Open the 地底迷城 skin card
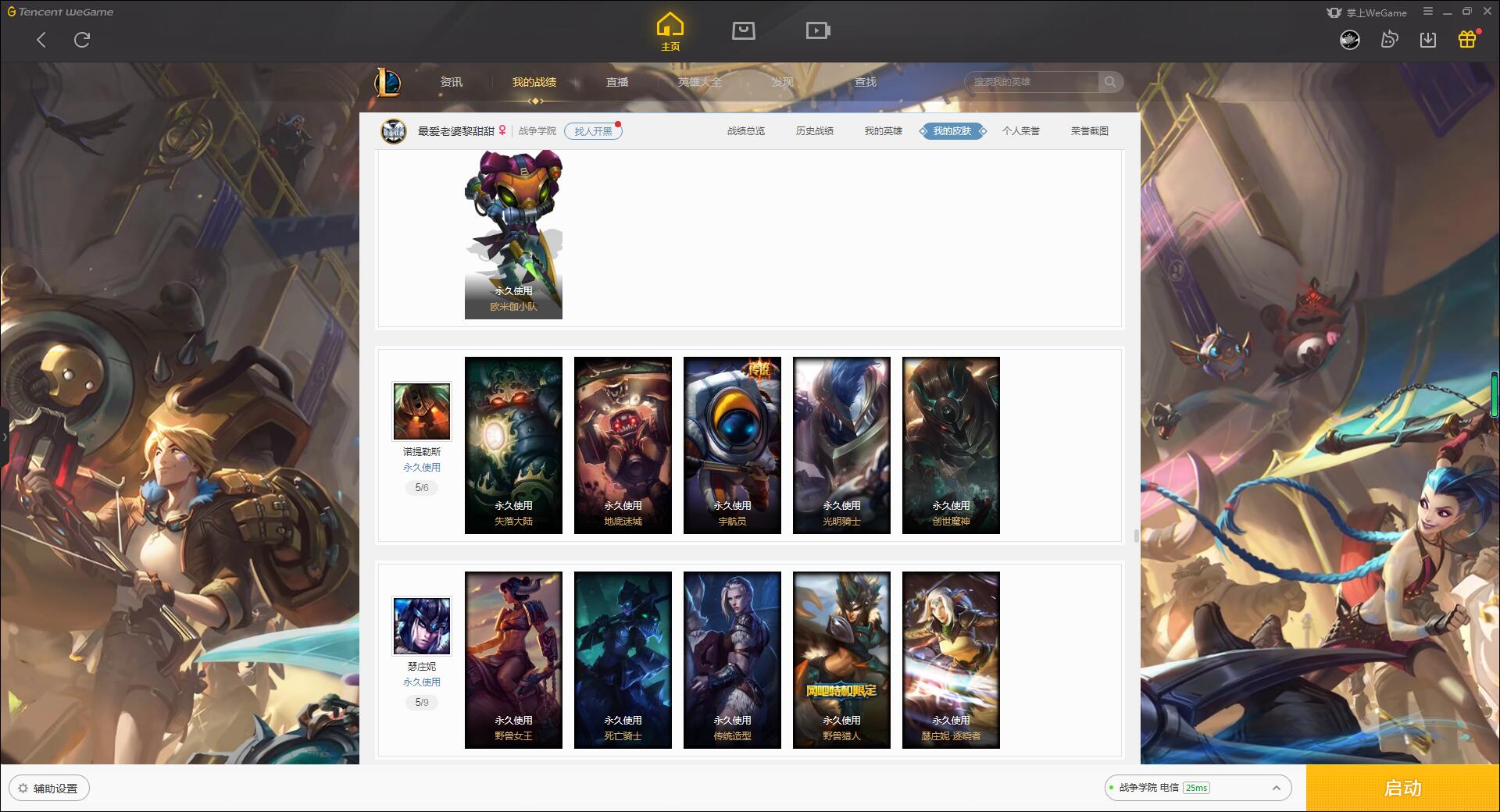Image resolution: width=1500 pixels, height=812 pixels. pyautogui.click(x=623, y=445)
